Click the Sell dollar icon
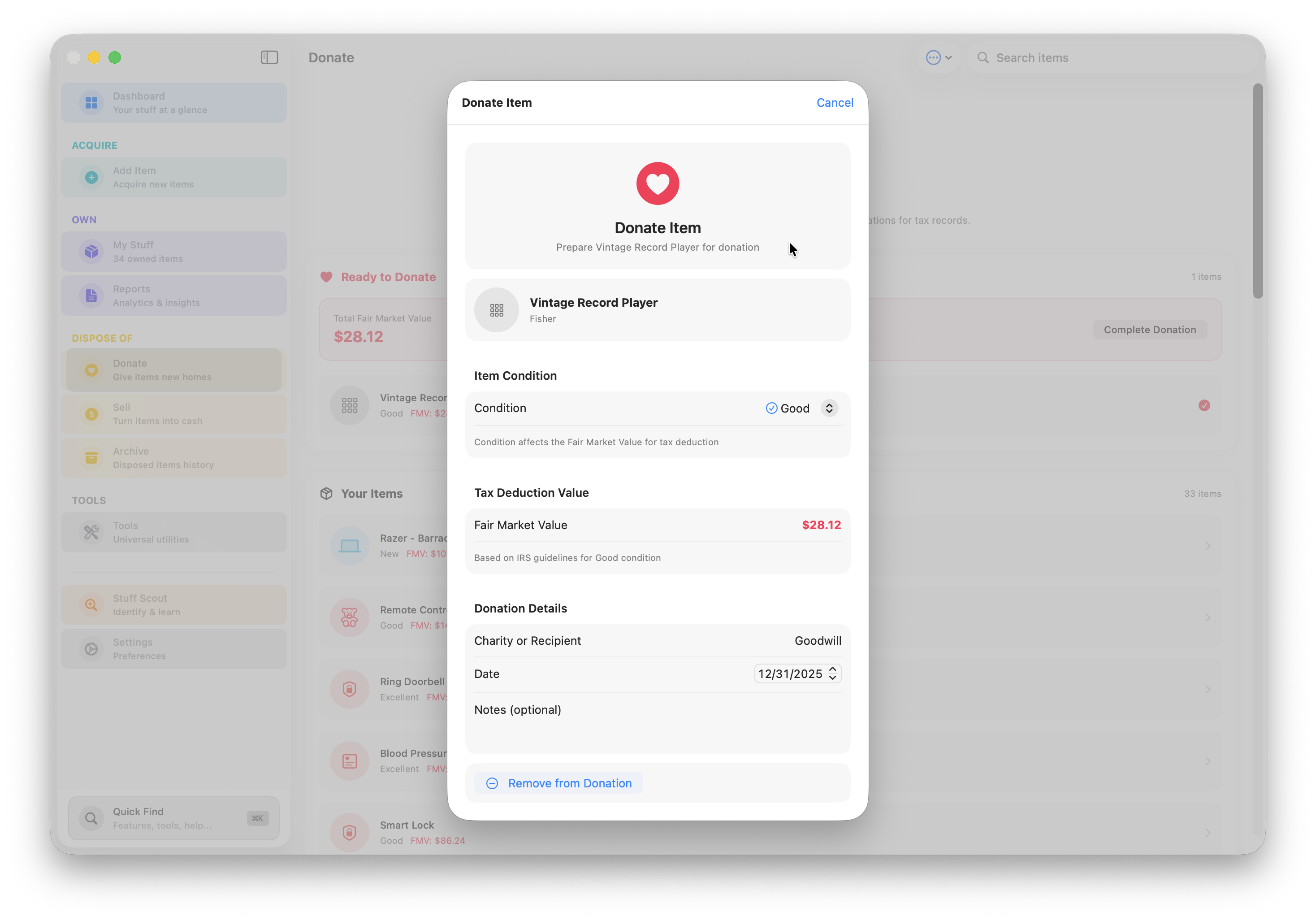This screenshot has height=921, width=1316. click(91, 414)
